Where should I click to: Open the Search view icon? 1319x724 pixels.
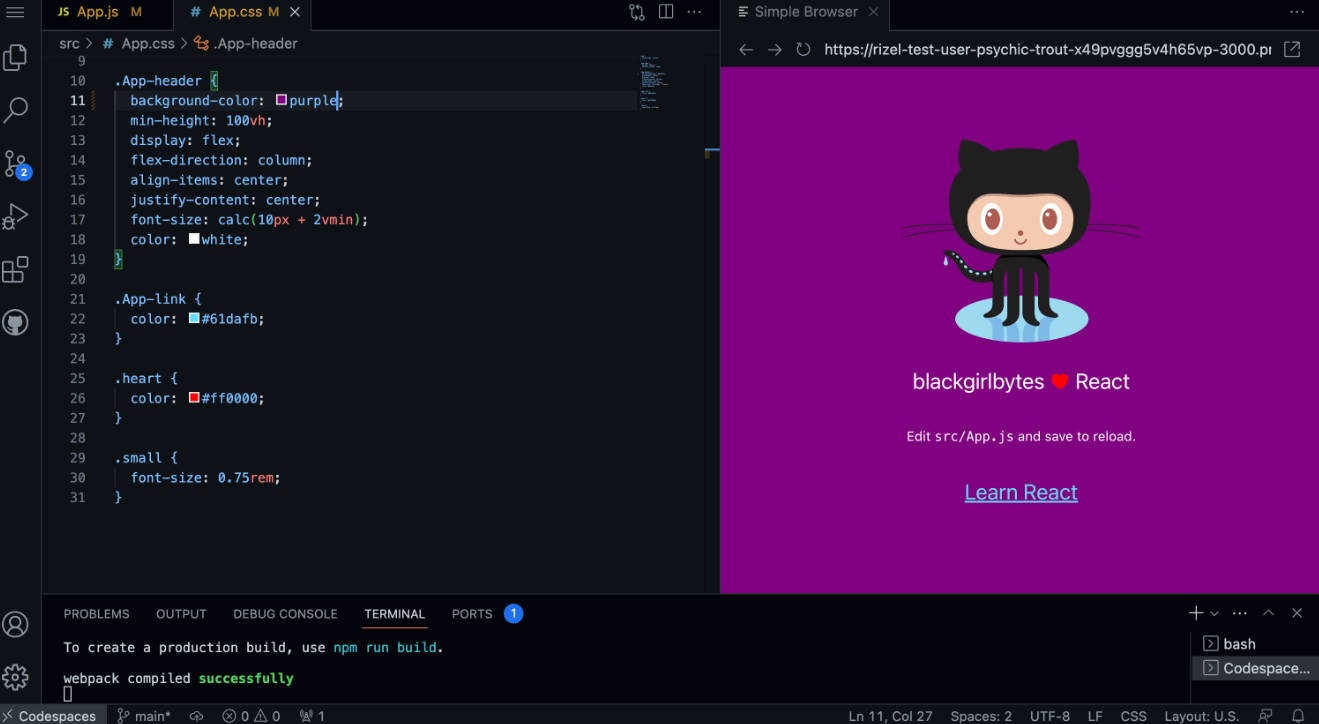(16, 110)
